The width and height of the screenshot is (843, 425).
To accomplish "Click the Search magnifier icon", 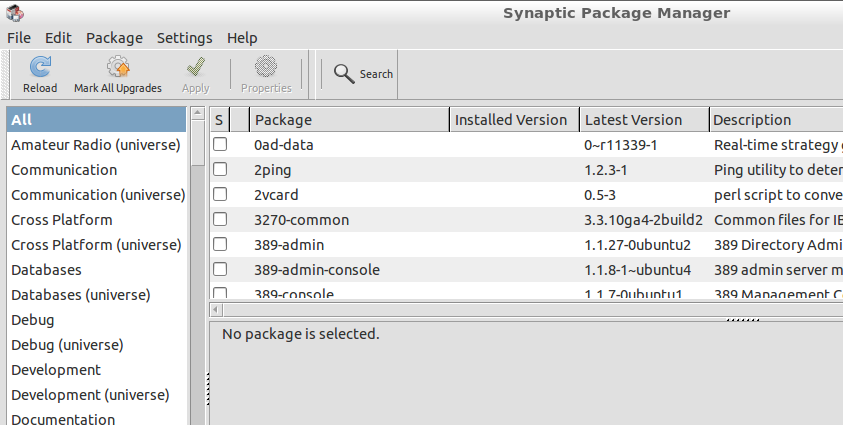I will point(344,74).
